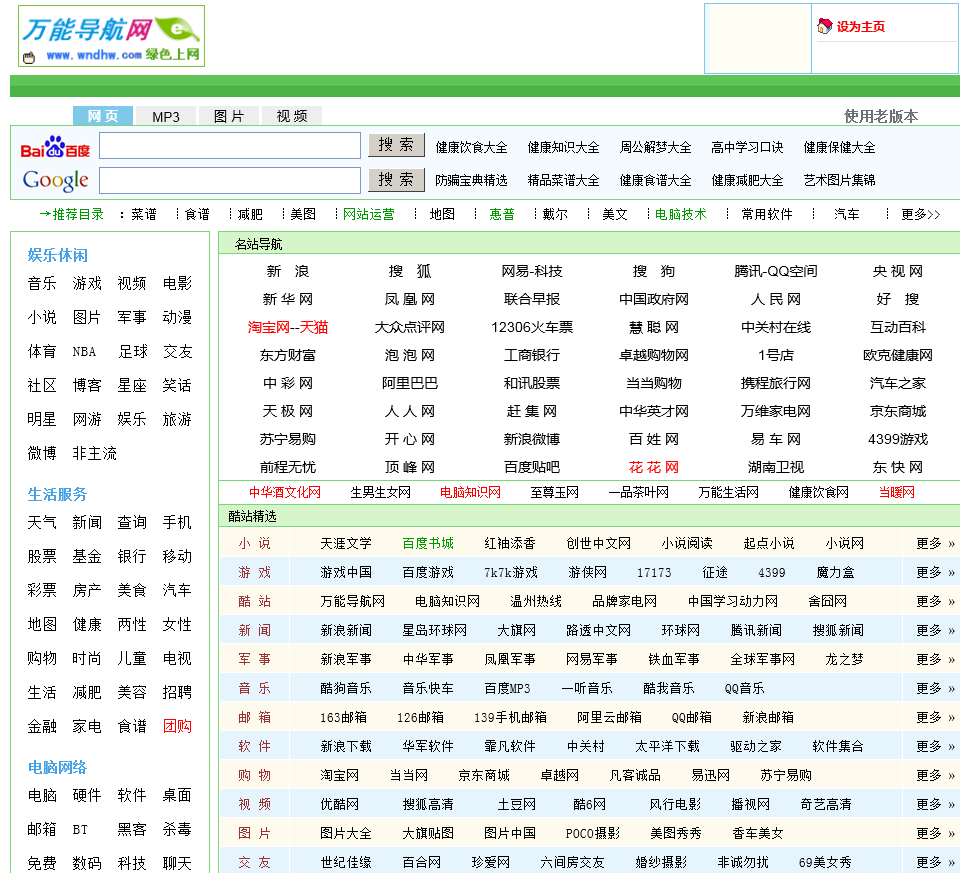Viewport: 960px width, 873px height.
Task: Click the Baidu logo icon
Action: click(55, 148)
